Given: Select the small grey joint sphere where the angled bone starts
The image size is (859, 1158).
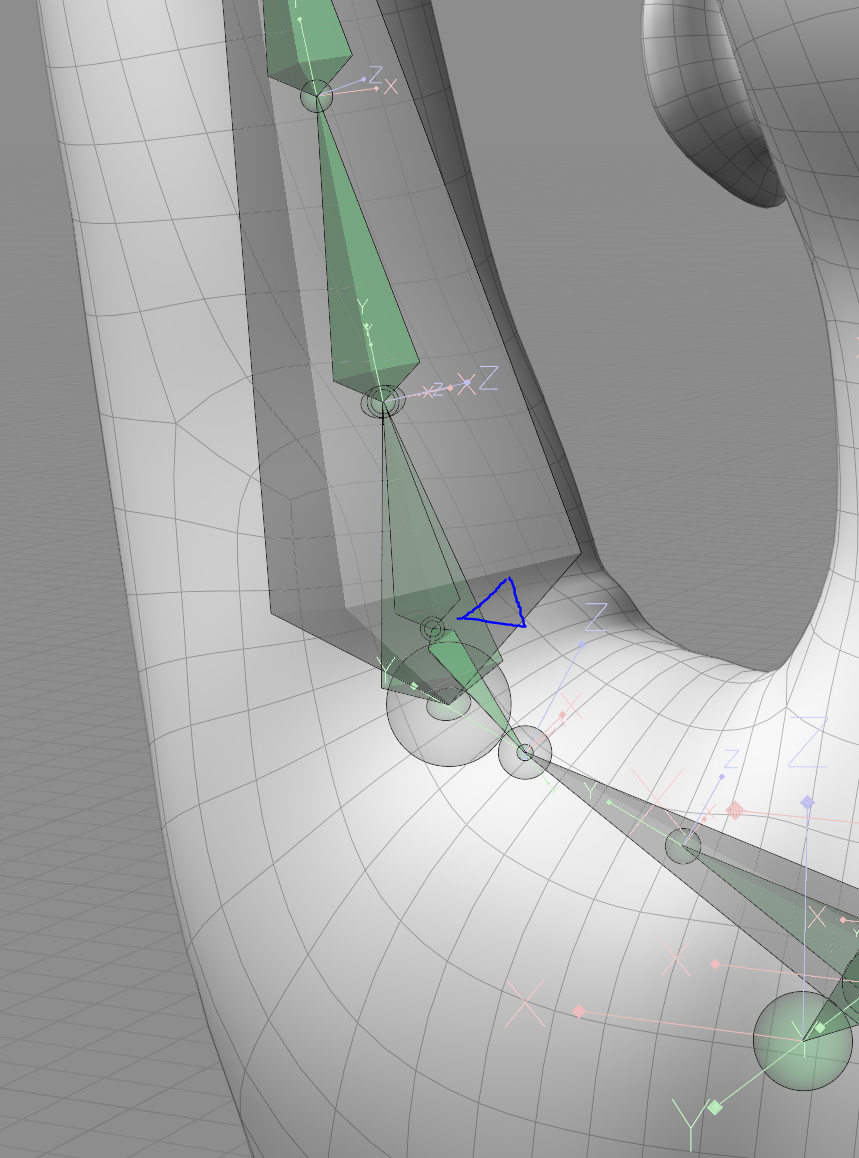Looking at the screenshot, I should pyautogui.click(x=524, y=753).
